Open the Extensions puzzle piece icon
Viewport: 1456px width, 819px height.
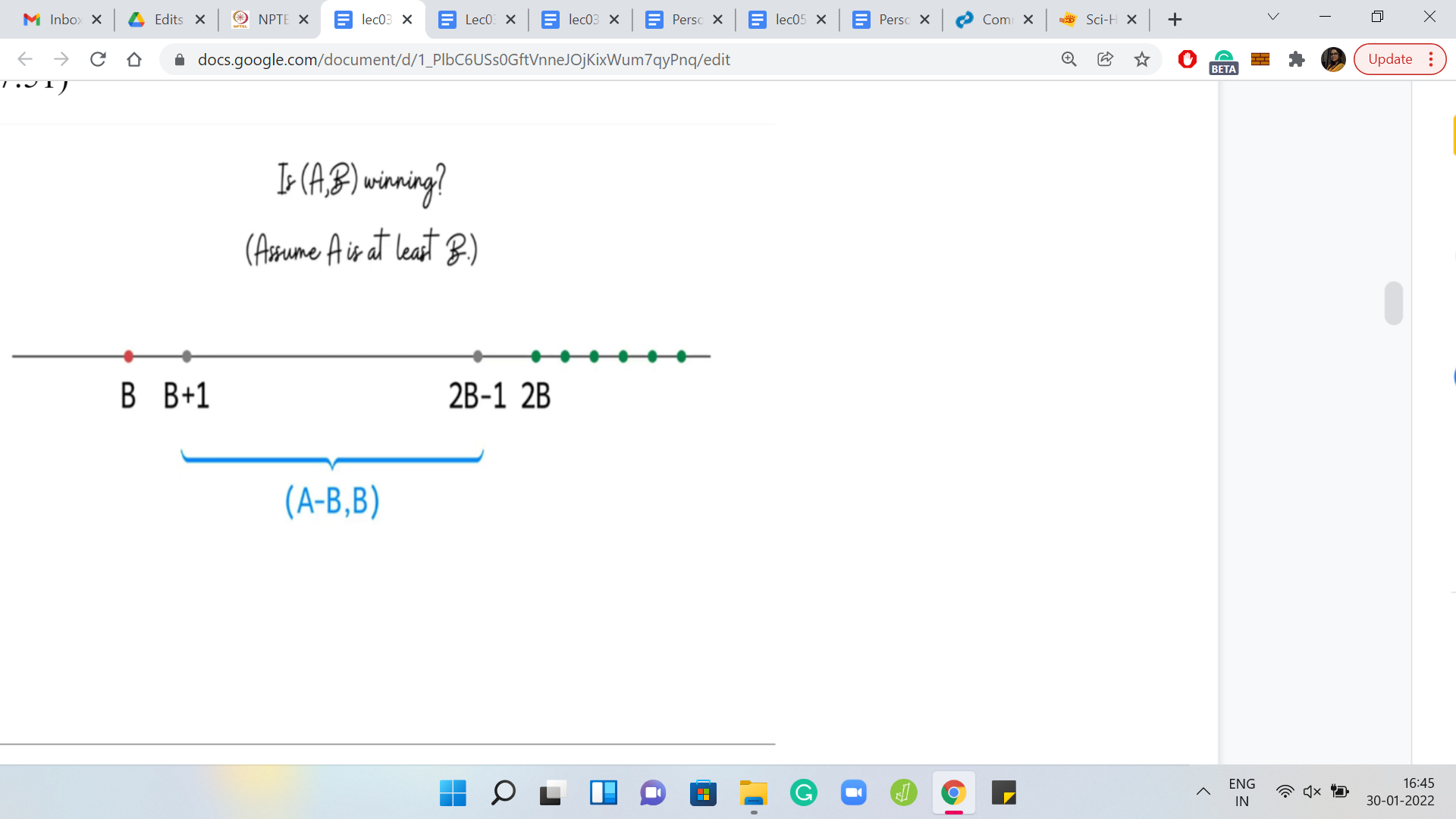(x=1296, y=59)
